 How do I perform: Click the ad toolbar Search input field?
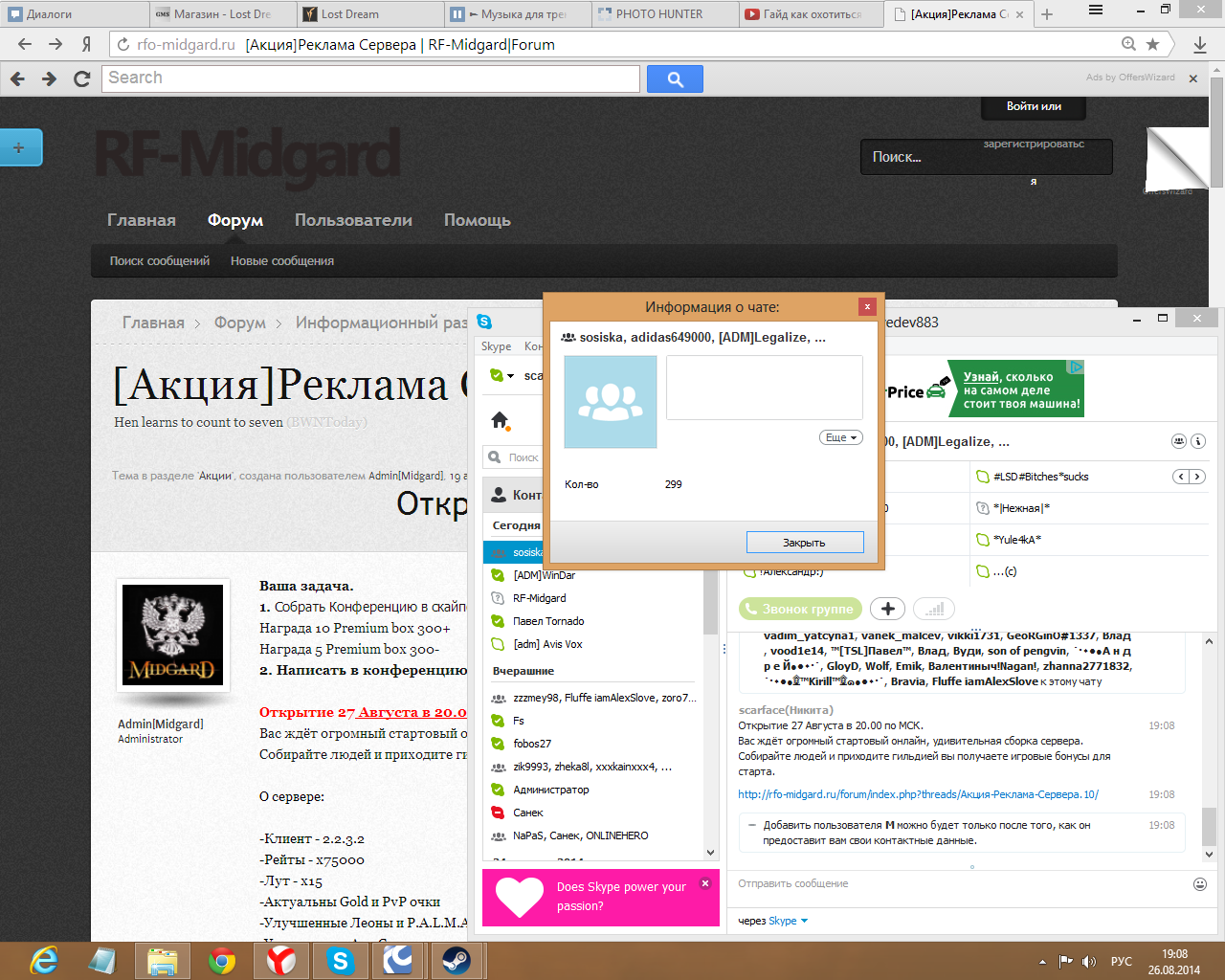[x=370, y=78]
